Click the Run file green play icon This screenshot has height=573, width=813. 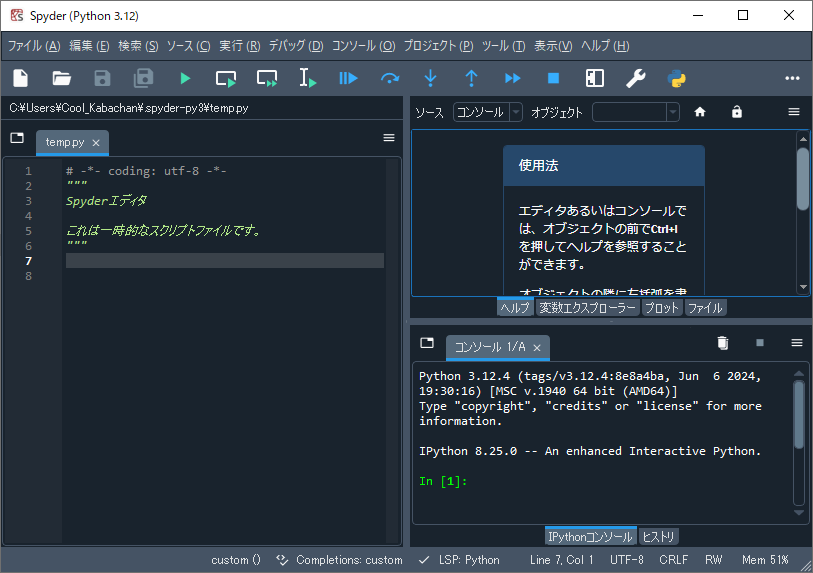185,78
